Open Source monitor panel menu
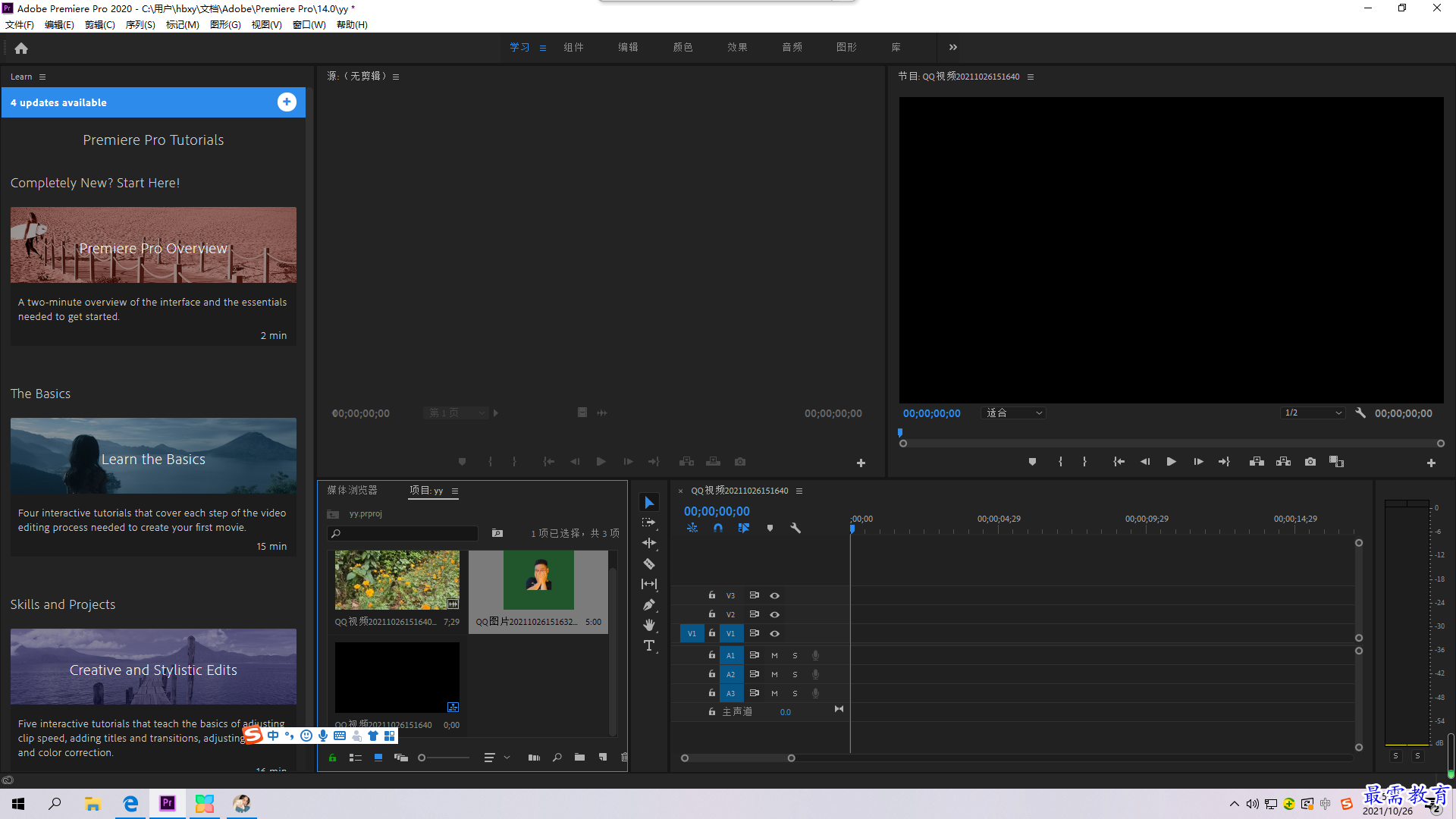1456x819 pixels. click(x=396, y=77)
